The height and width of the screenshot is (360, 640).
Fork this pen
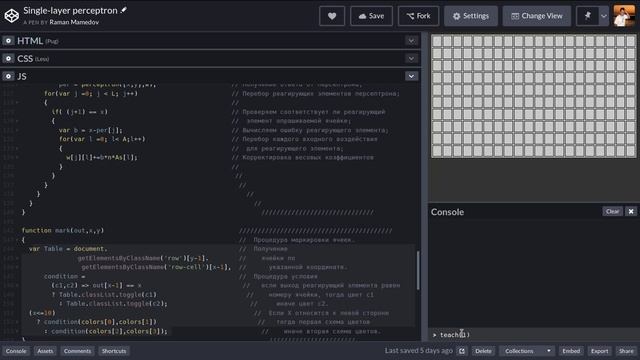[x=418, y=16]
